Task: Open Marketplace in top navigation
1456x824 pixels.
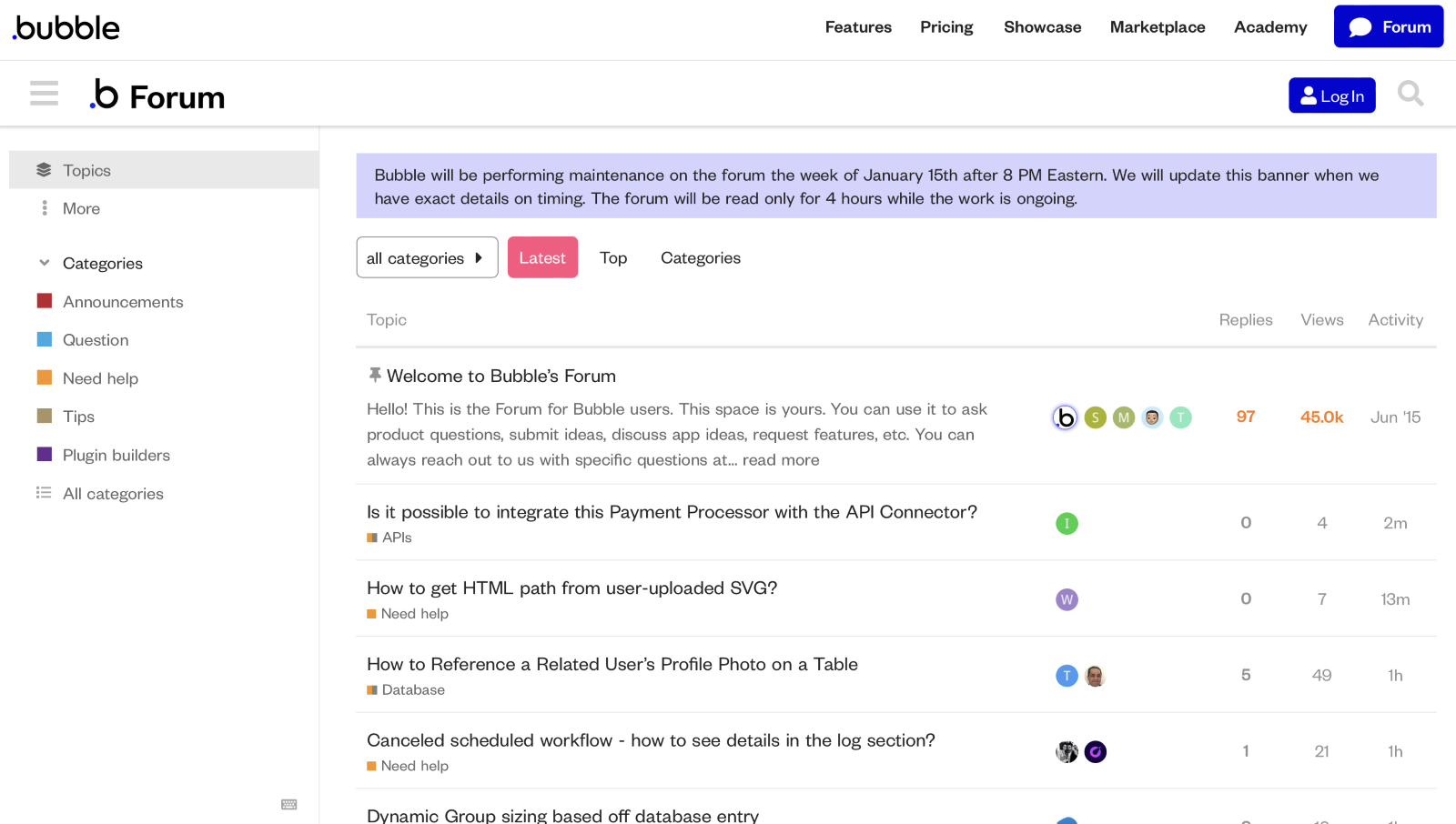Action: 1158,27
